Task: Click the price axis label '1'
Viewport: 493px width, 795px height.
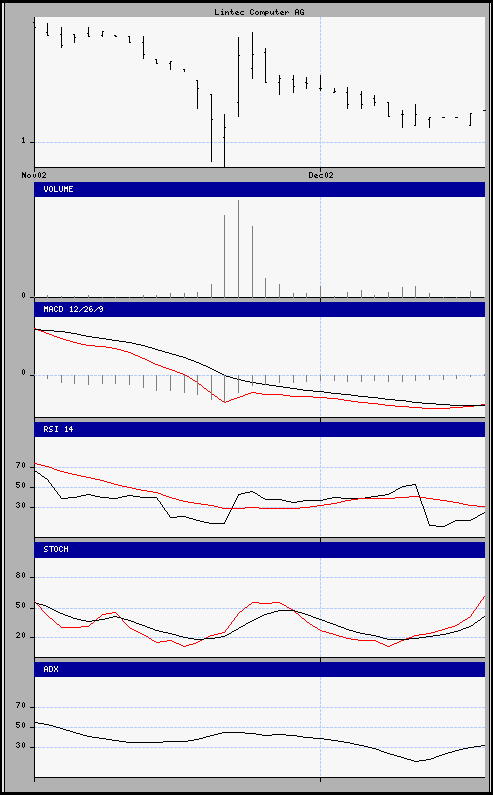Action: click(x=23, y=141)
